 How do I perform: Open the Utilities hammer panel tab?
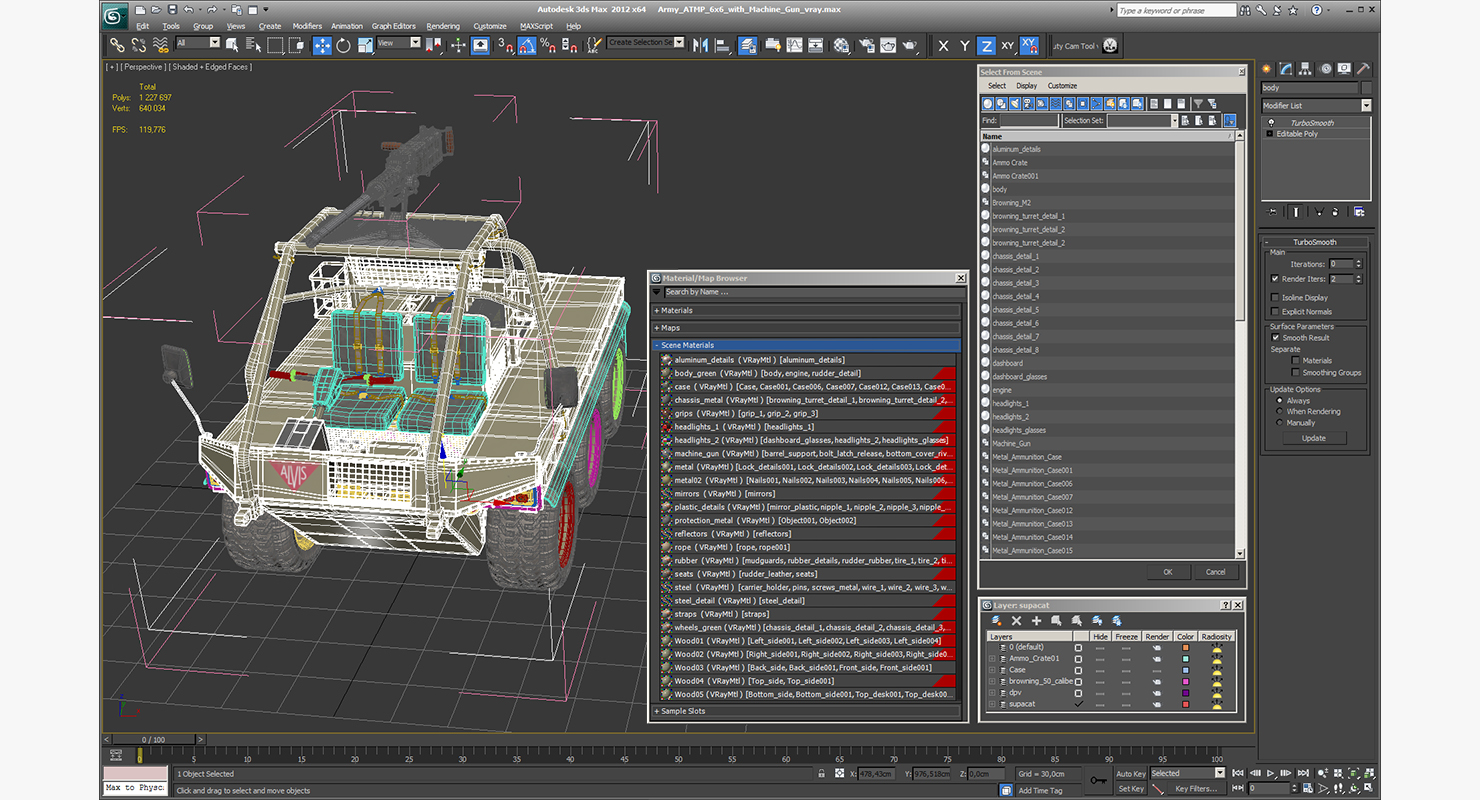[x=1363, y=69]
